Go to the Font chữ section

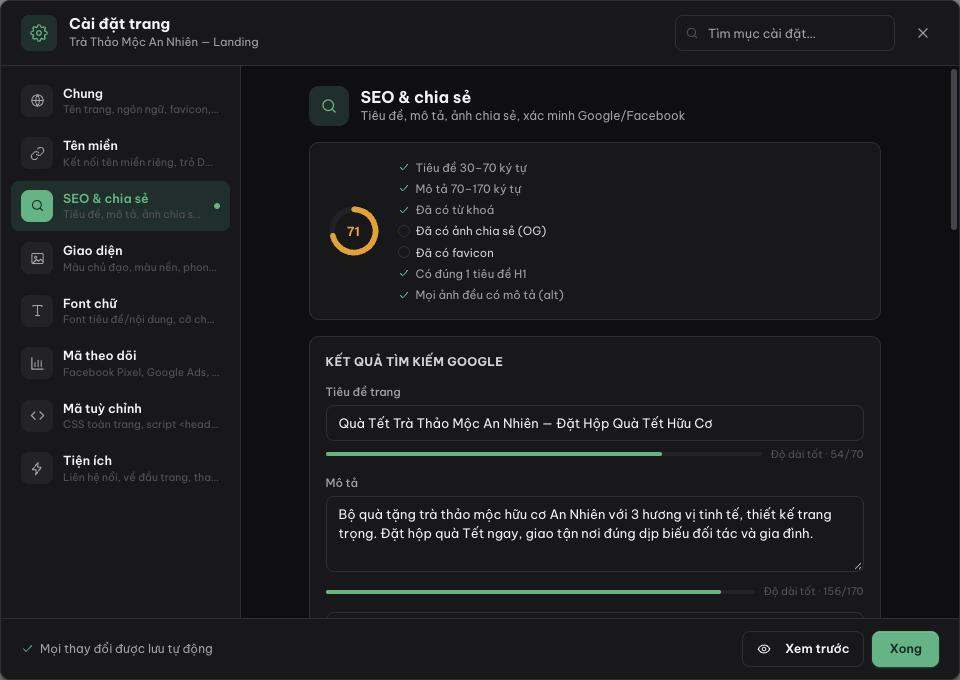coord(121,311)
